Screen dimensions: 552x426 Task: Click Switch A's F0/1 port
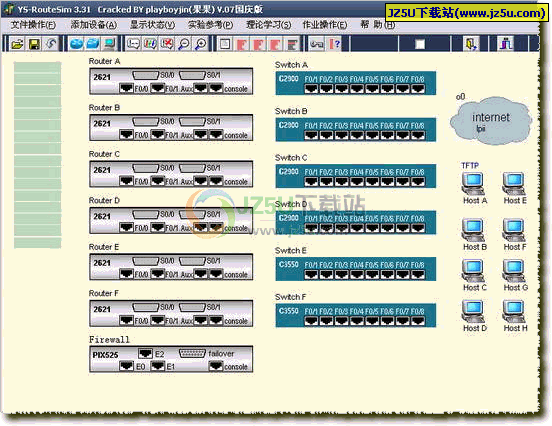tap(311, 88)
